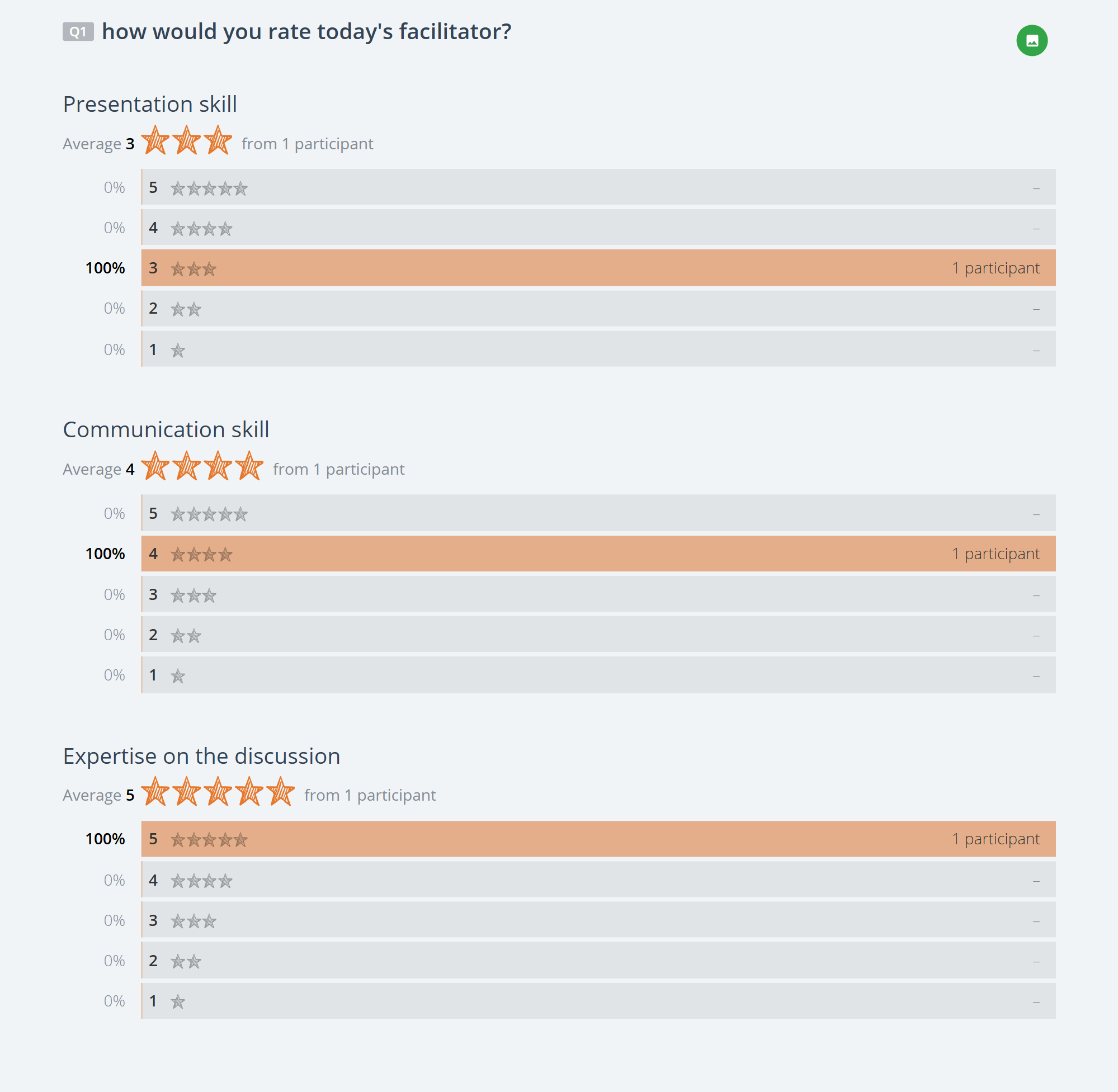The image size is (1118, 1092).
Task: Click the Communication skill heading
Action: pyautogui.click(x=166, y=429)
